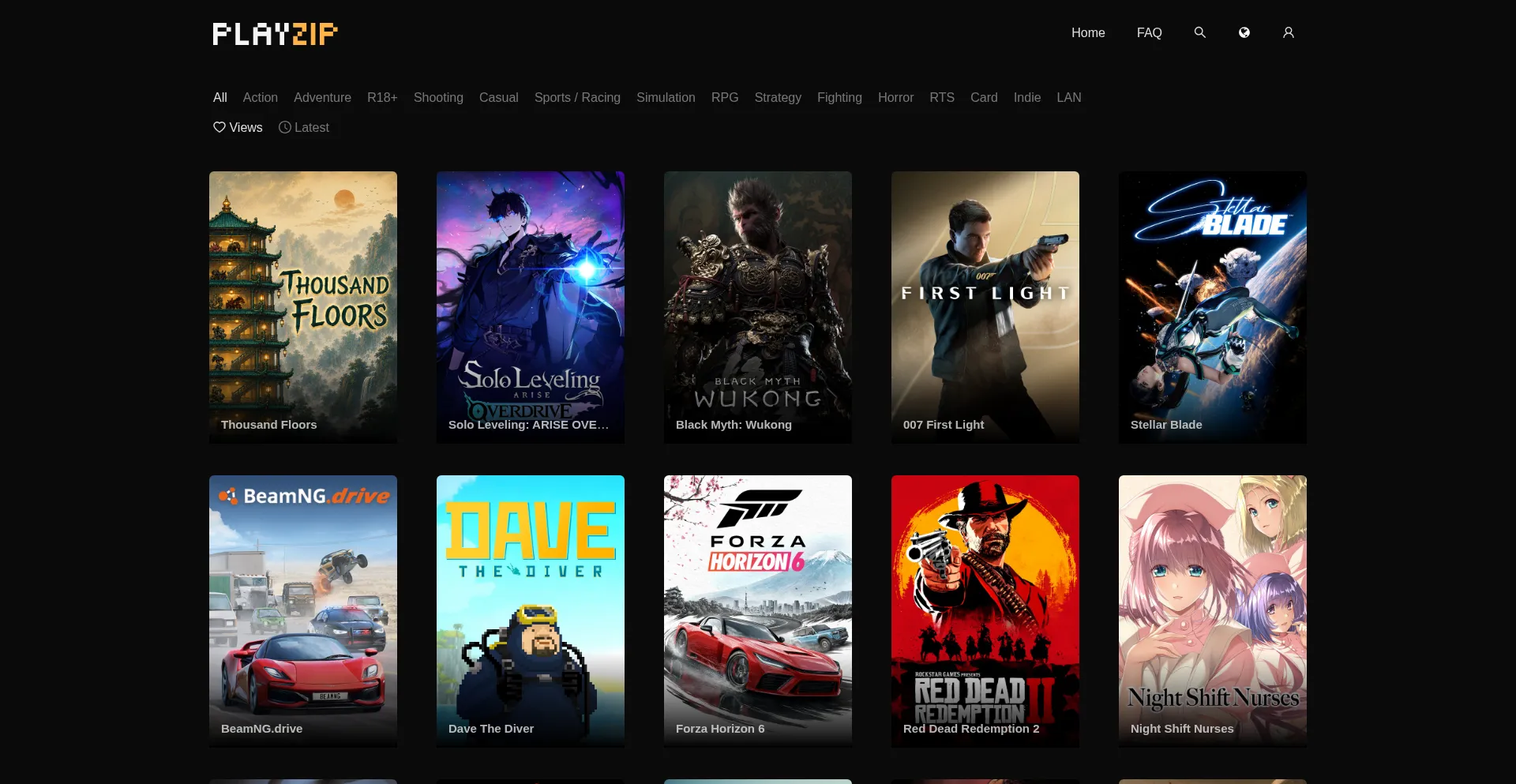1516x784 pixels.
Task: Filter by RPG category
Action: tap(725, 97)
